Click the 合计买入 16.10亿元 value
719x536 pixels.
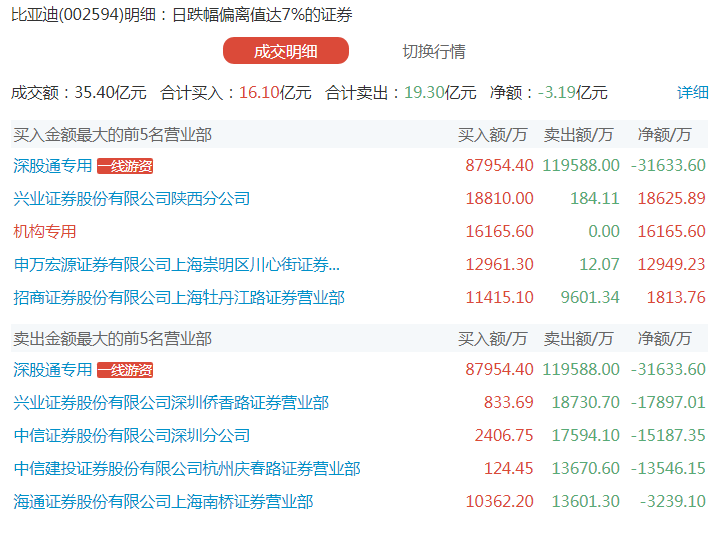pos(236,93)
